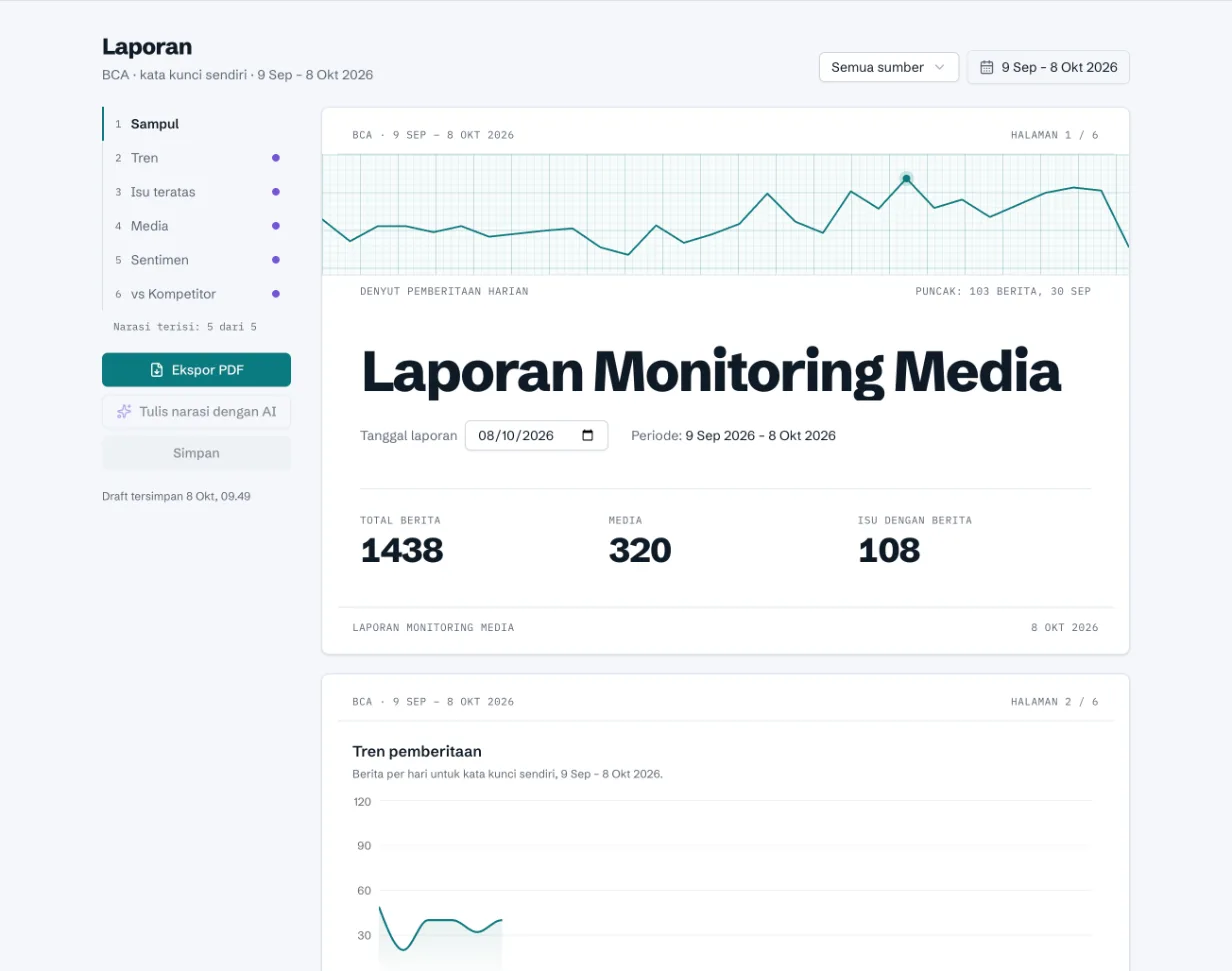Click the 'Halaman 2 / 6' label

(x=1054, y=702)
